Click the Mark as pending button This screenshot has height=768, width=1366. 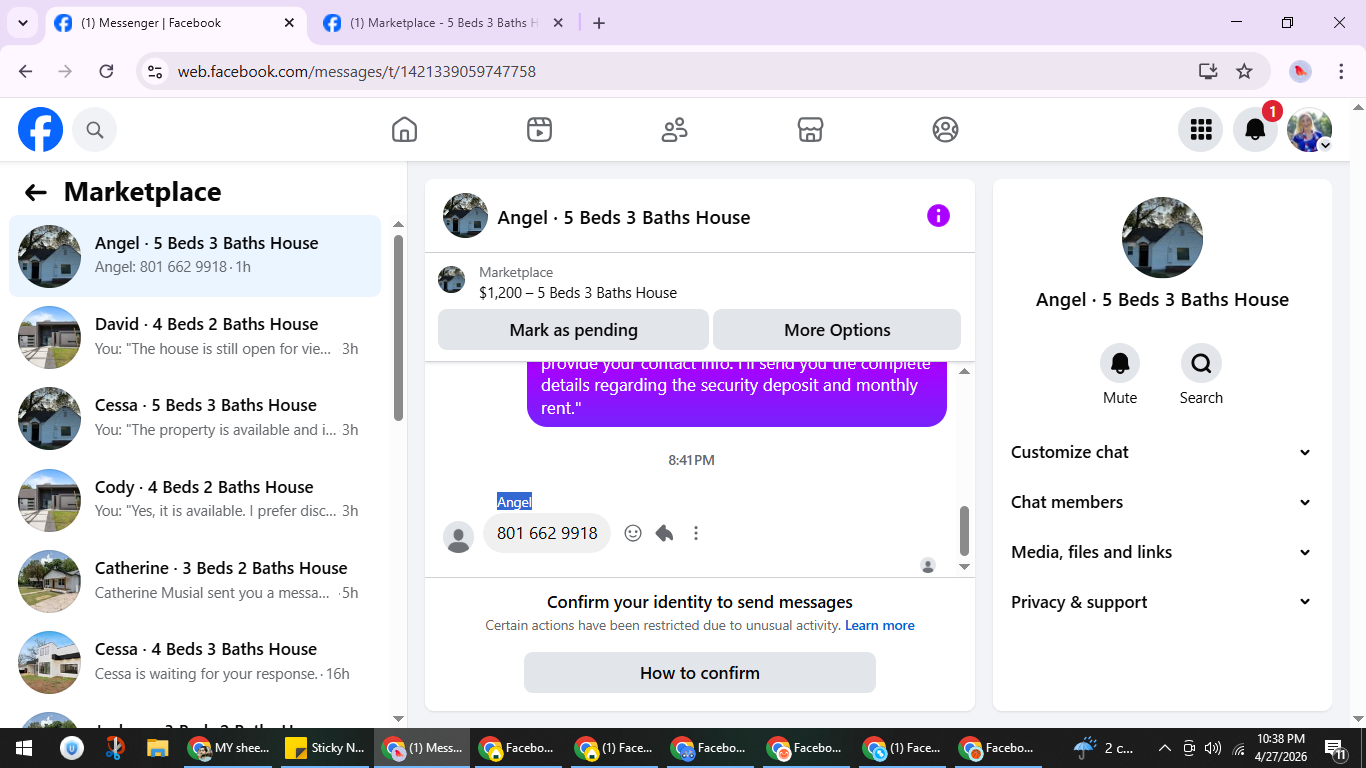573,330
